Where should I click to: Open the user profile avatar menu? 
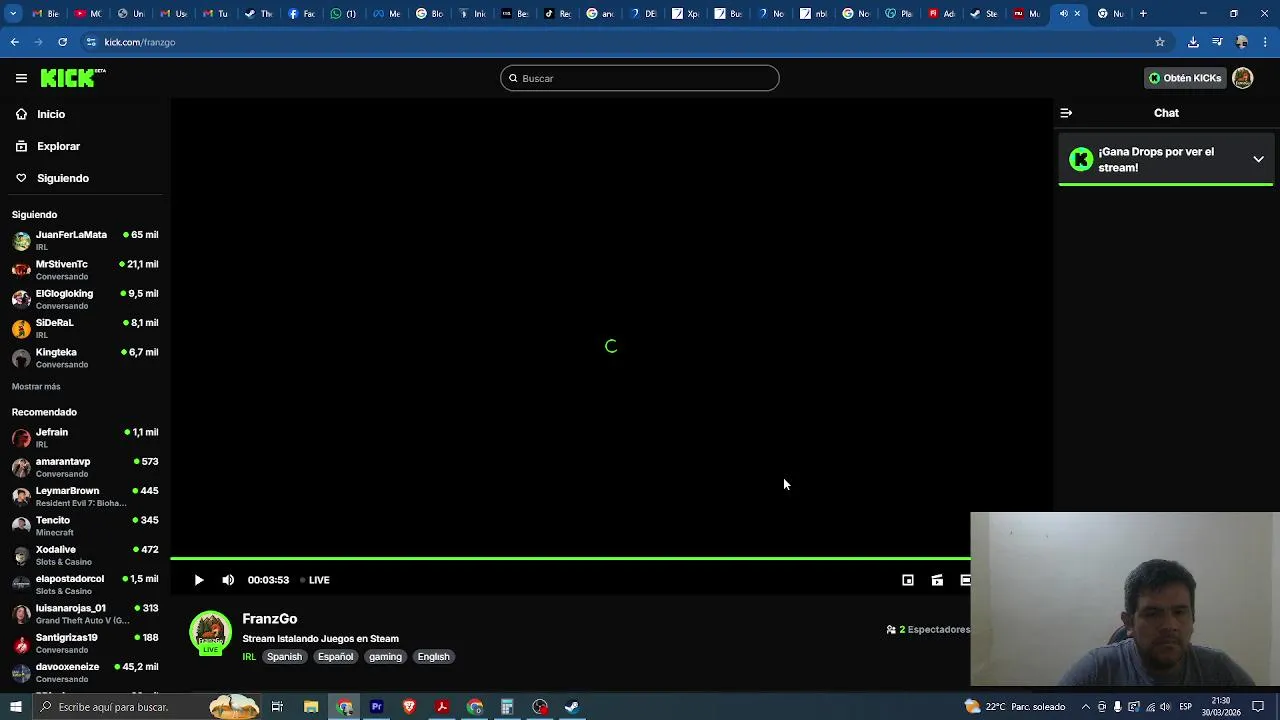click(x=1243, y=78)
